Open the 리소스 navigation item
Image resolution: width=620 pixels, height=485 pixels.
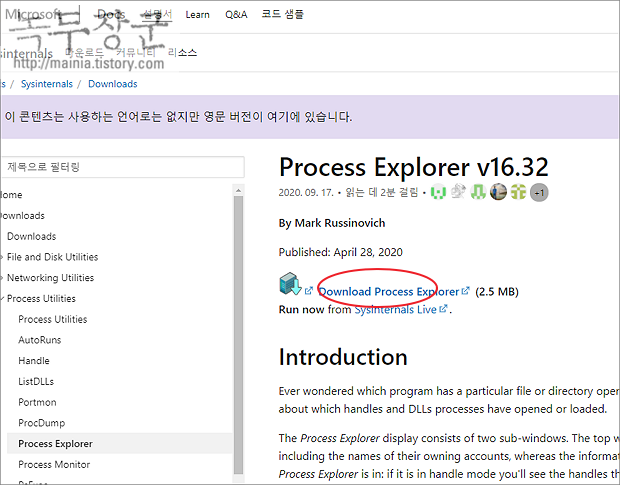pos(182,53)
